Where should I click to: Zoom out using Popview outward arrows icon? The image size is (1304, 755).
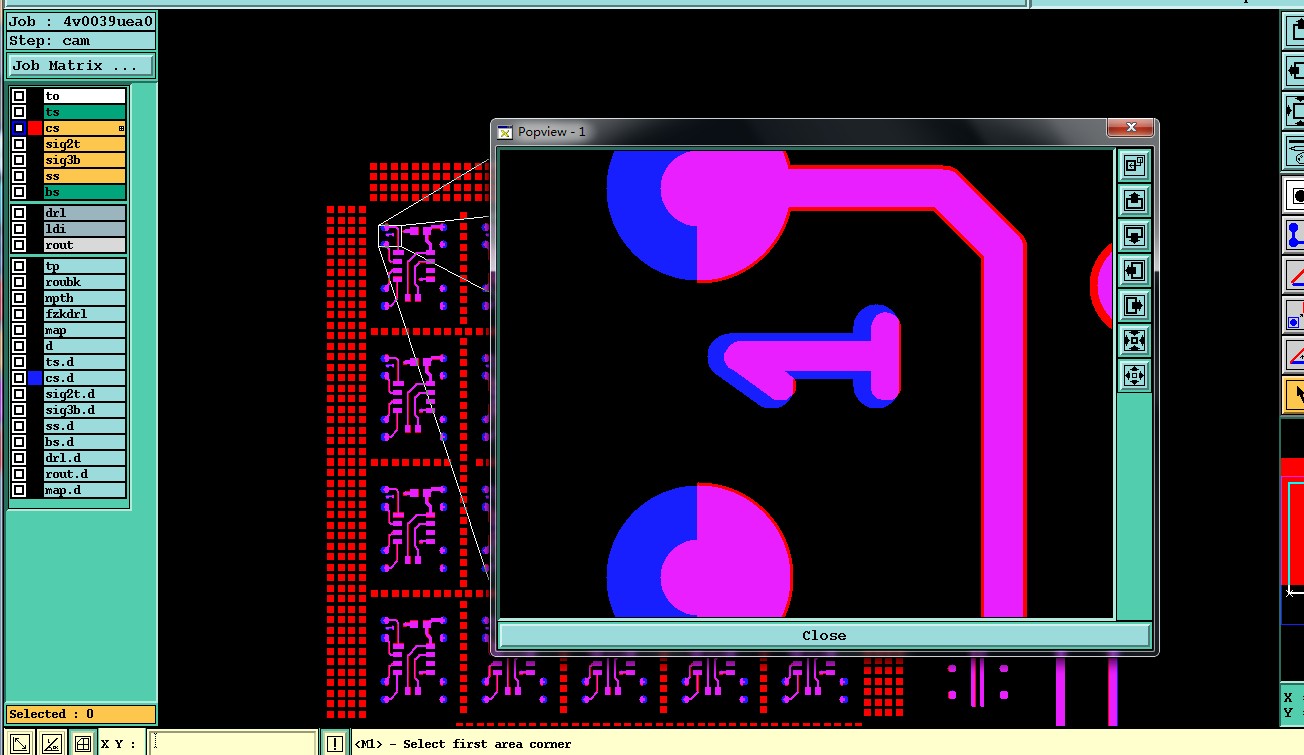(1134, 375)
